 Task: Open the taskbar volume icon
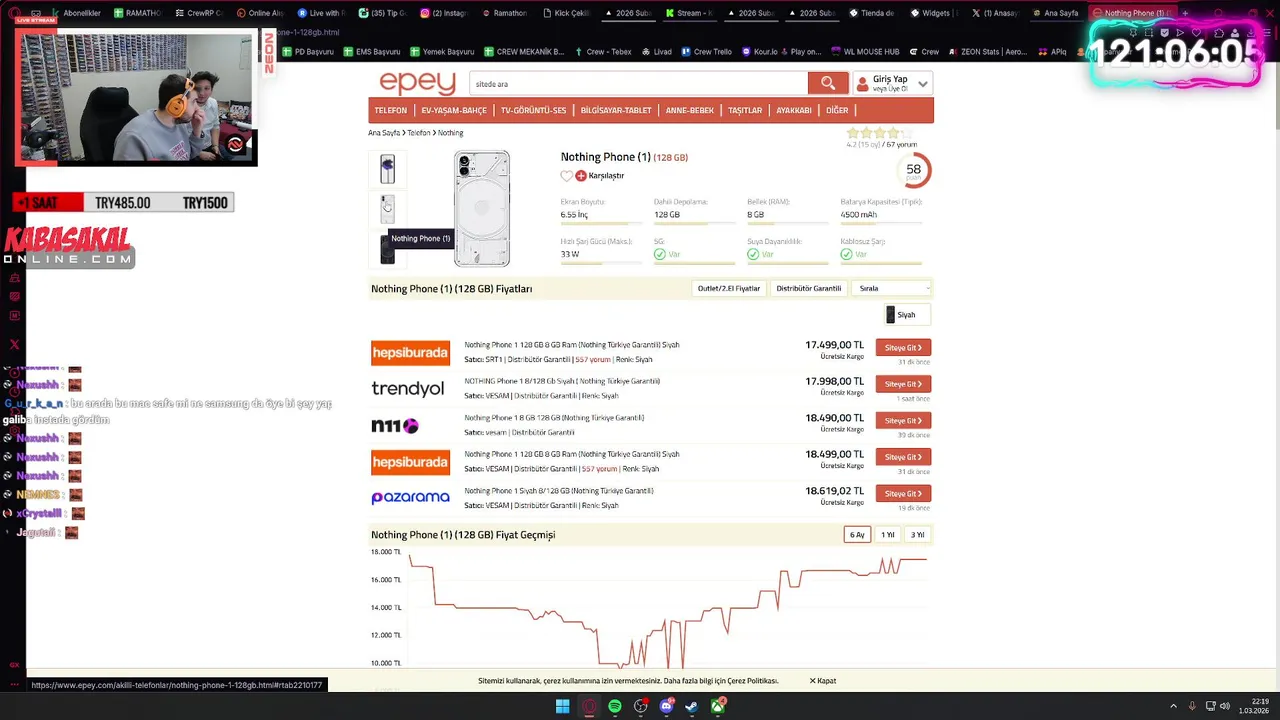1225,707
